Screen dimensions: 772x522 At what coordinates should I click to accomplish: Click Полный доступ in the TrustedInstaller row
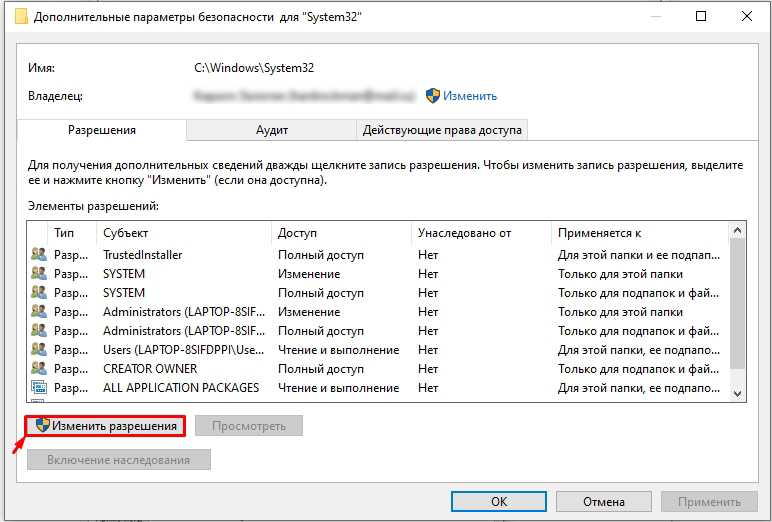coord(321,255)
